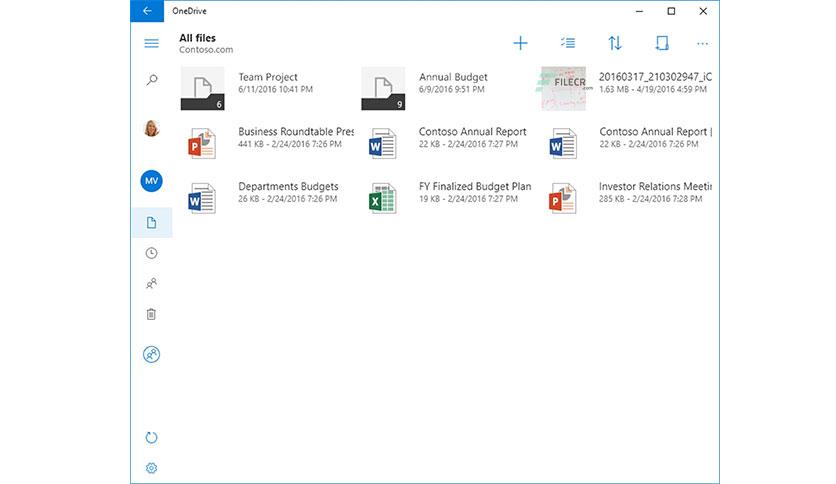The height and width of the screenshot is (484, 836).
Task: Show recent files via clock icon
Action: (x=151, y=253)
